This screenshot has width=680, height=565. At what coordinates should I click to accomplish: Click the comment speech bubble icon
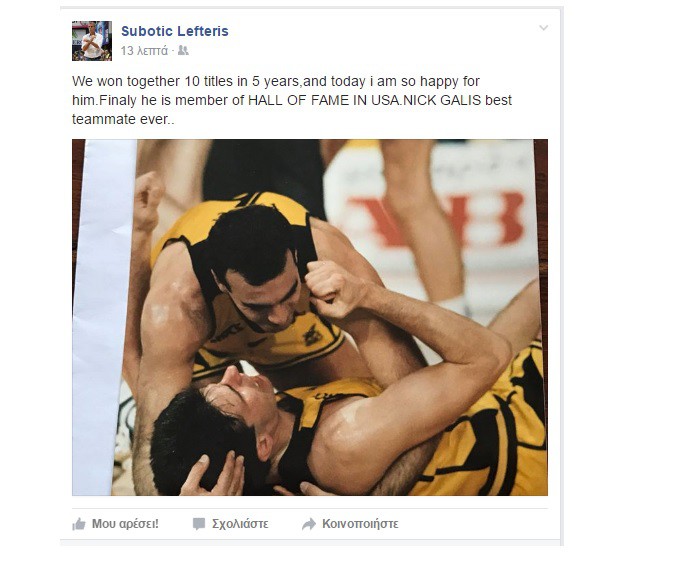(x=199, y=524)
